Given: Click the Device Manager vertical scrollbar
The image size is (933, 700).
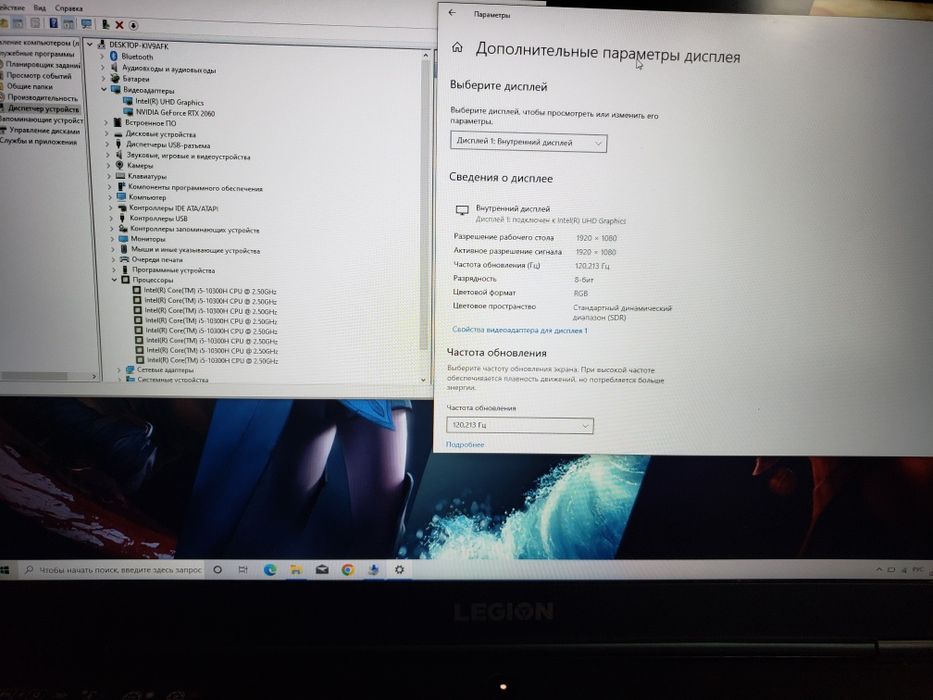Looking at the screenshot, I should pyautogui.click(x=424, y=205).
